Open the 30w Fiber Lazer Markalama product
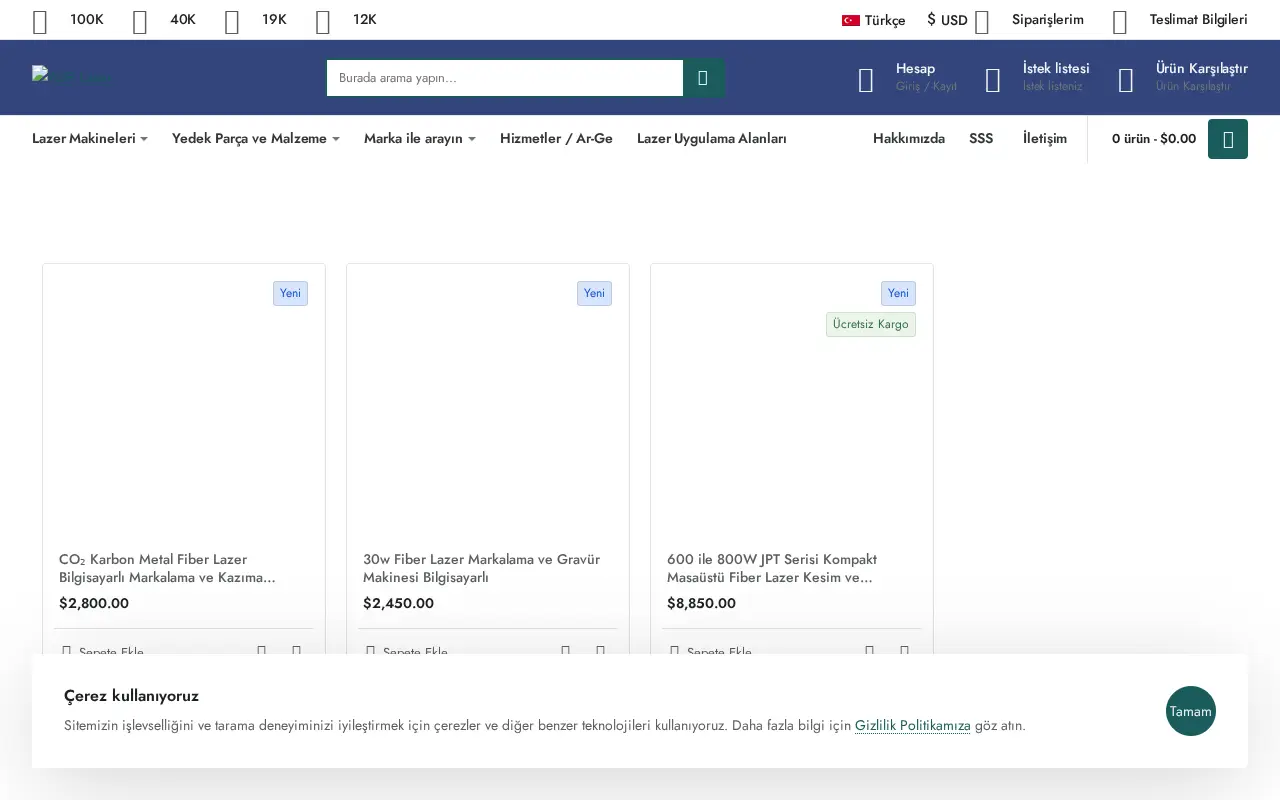 coord(481,568)
